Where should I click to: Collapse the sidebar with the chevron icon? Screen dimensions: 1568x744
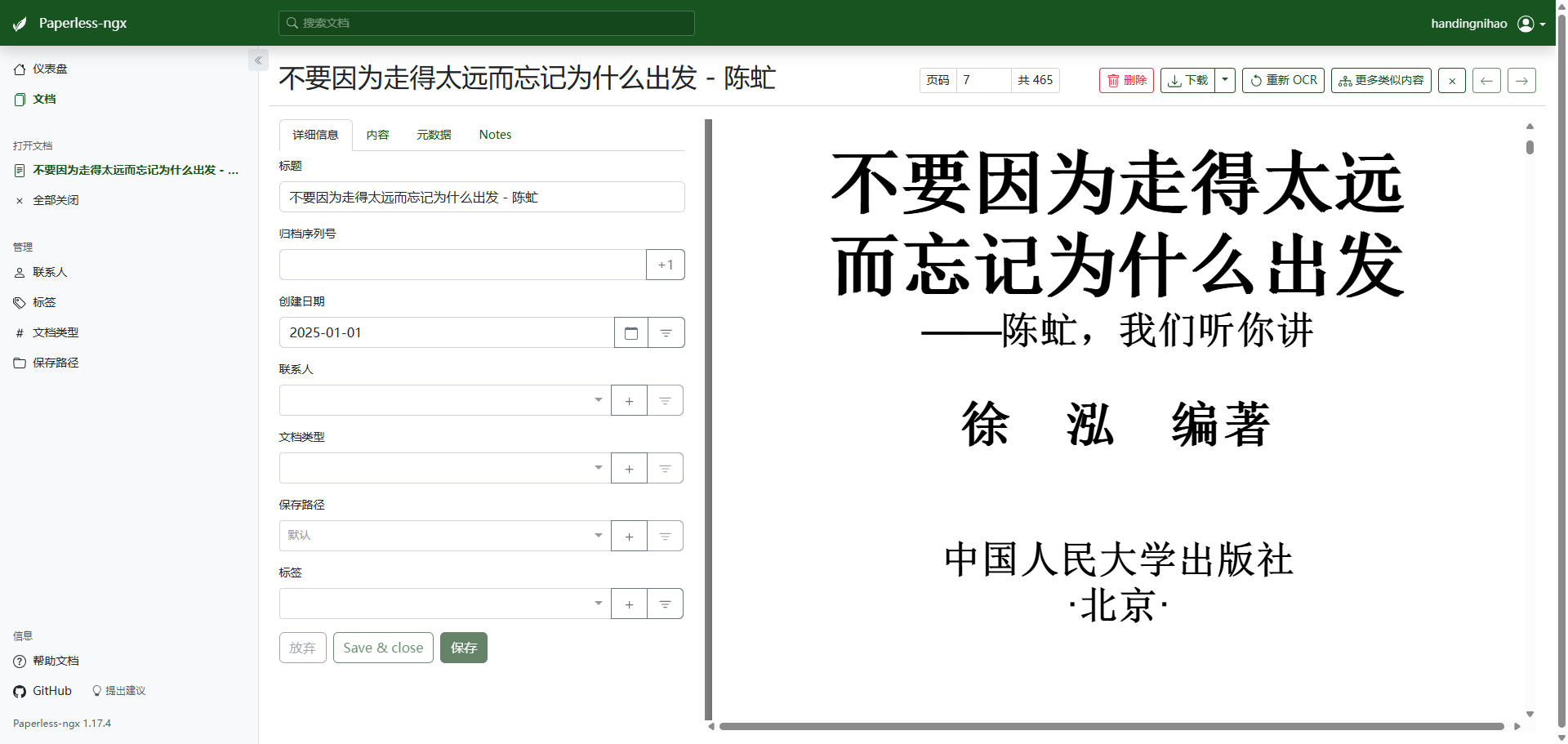point(258,60)
